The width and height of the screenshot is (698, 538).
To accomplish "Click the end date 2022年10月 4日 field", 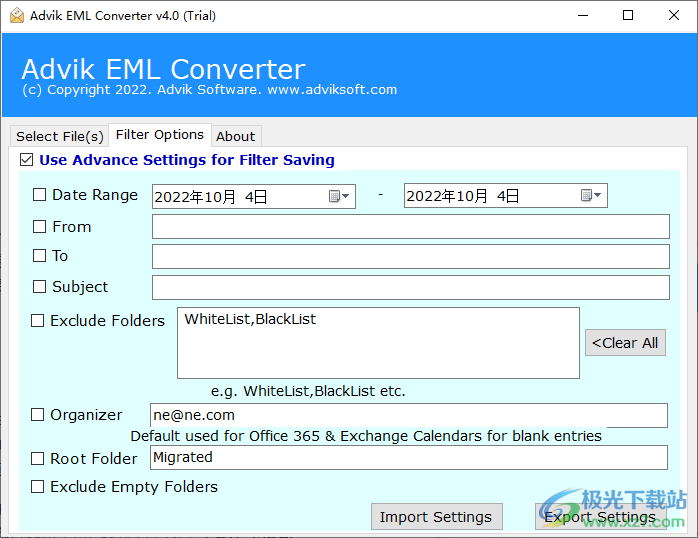I will (x=506, y=195).
